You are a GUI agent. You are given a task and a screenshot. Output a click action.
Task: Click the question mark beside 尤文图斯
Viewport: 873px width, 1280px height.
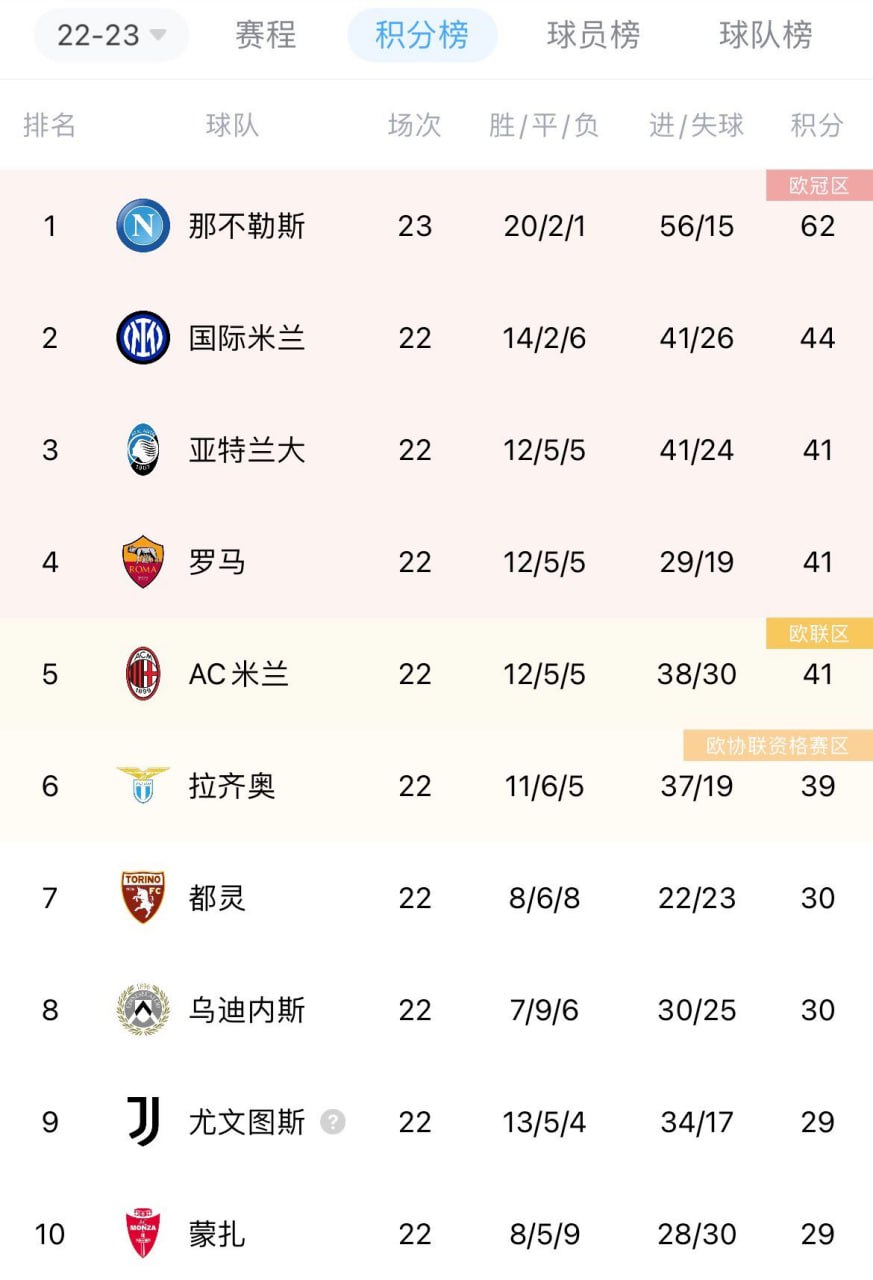[333, 1122]
